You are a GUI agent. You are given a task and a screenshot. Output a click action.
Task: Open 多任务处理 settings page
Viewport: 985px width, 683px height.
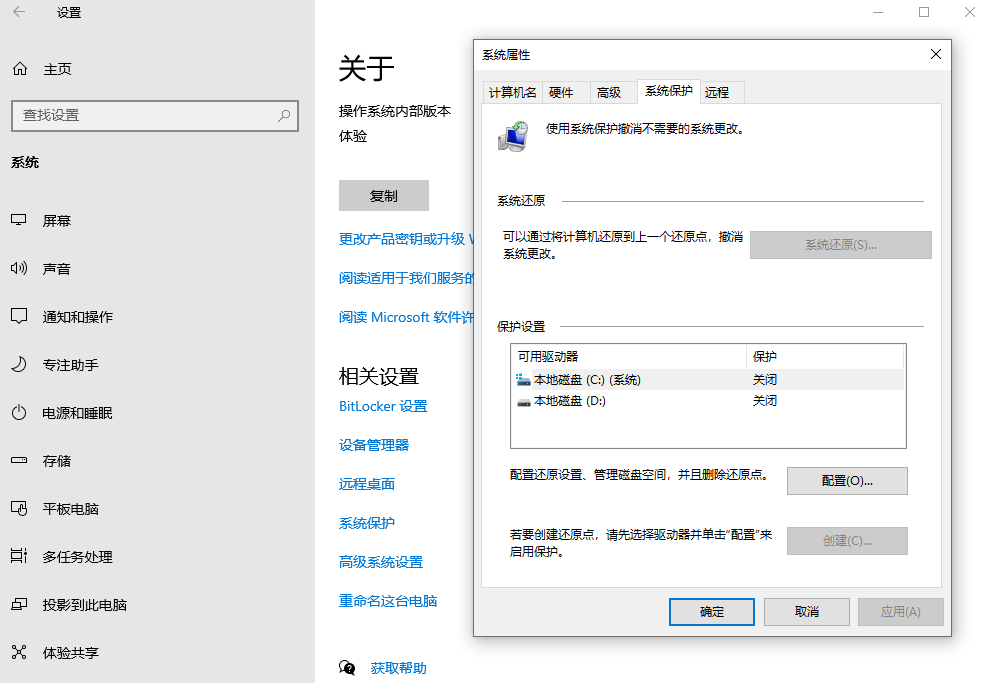[x=77, y=557]
